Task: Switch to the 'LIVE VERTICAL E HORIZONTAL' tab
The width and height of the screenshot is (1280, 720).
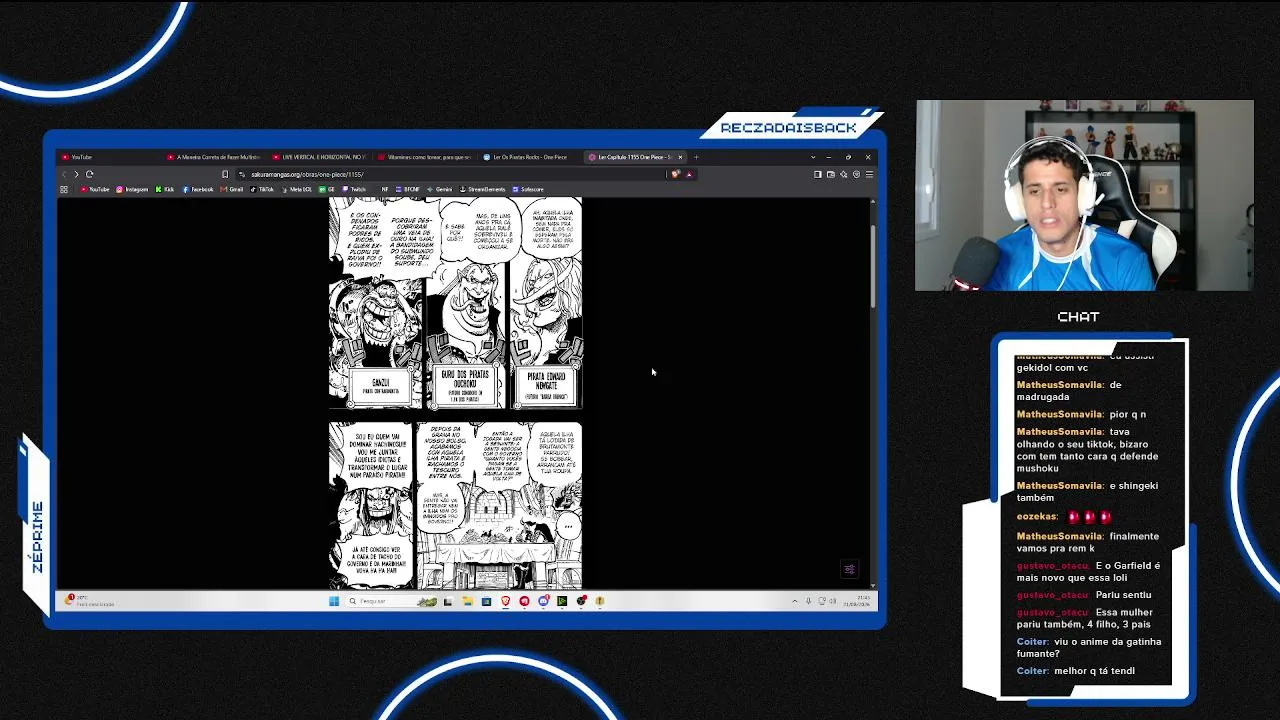Action: pos(320,157)
